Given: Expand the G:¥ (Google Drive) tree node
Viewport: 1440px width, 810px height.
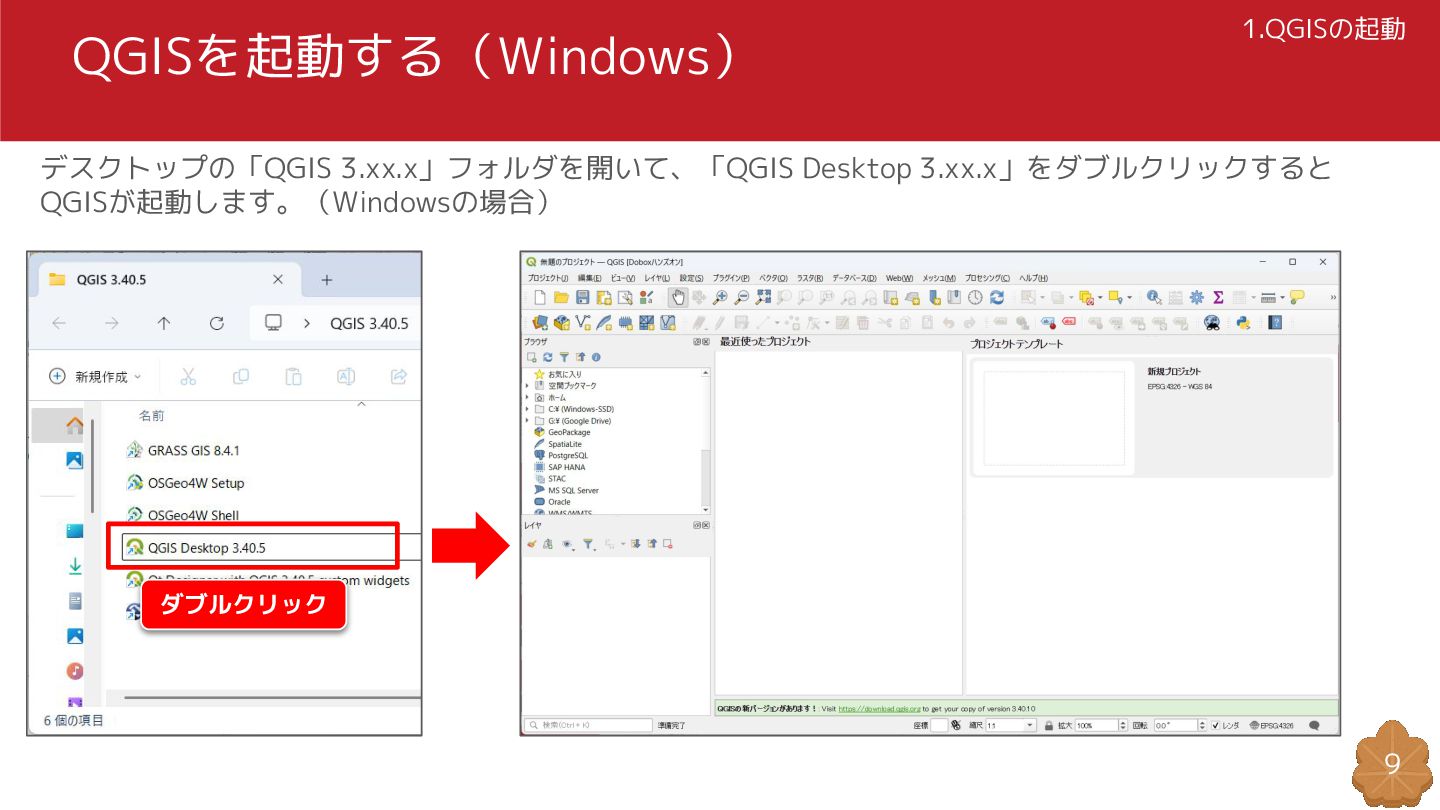Looking at the screenshot, I should pyautogui.click(x=527, y=421).
